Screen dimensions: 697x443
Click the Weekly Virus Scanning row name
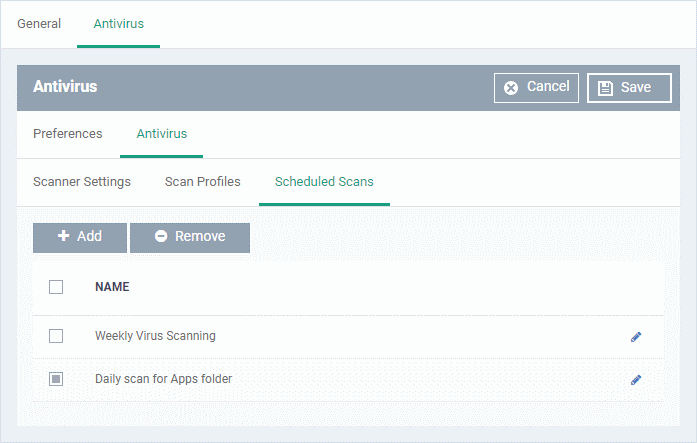(155, 336)
